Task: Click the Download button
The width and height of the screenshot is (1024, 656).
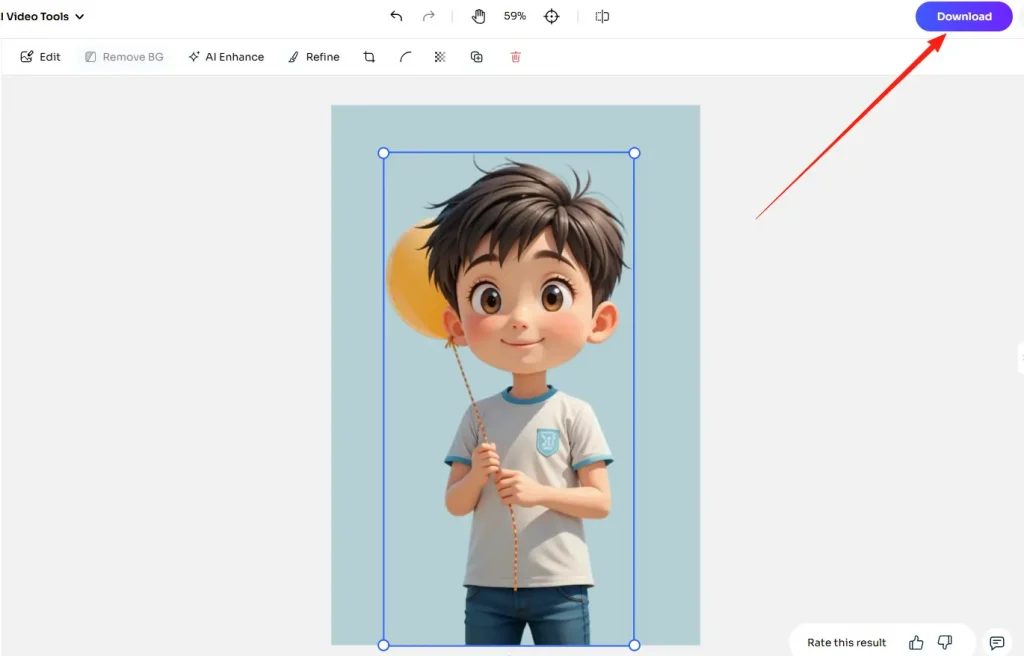Action: (x=963, y=16)
